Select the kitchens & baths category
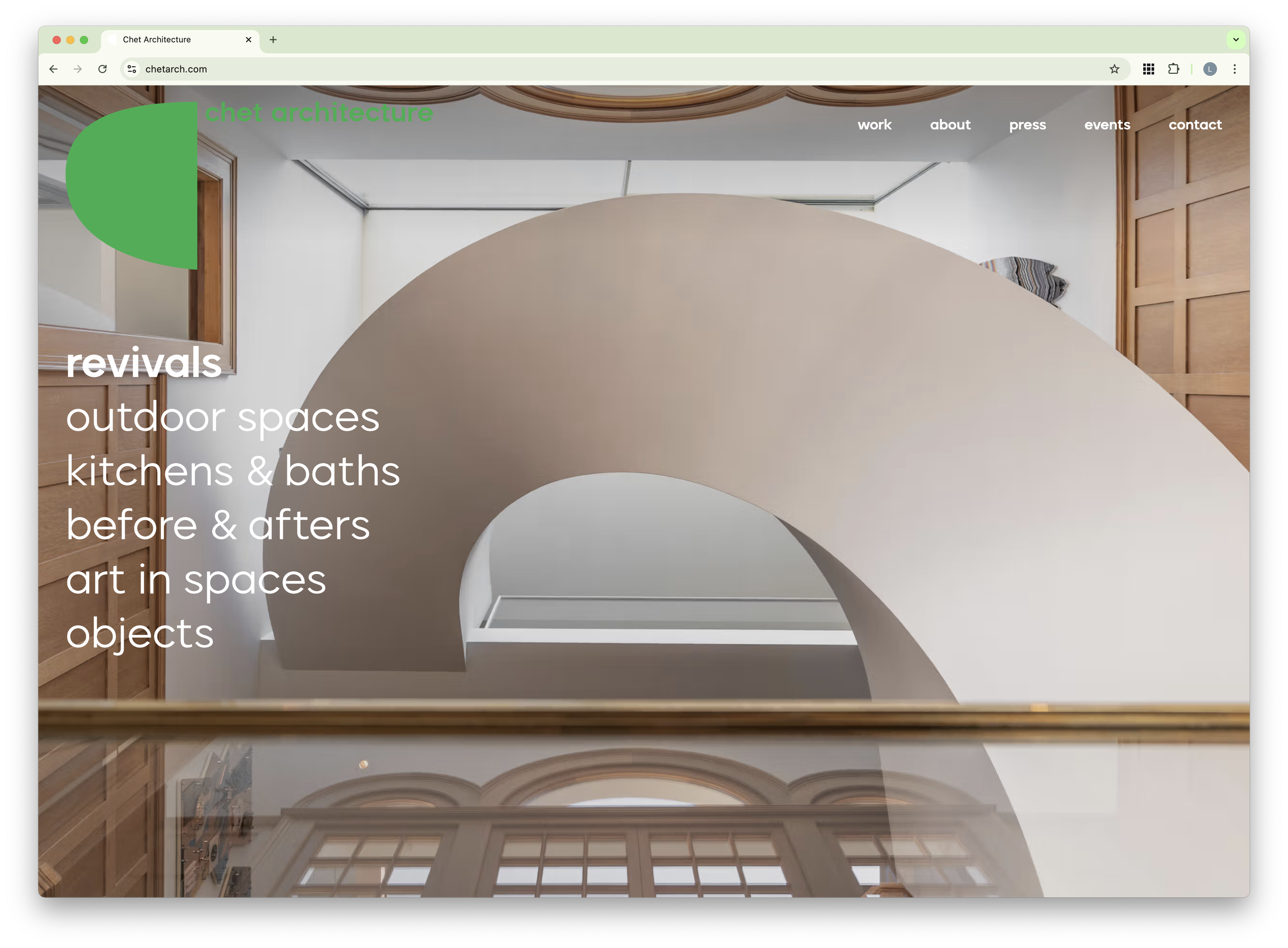1288x948 pixels. tap(232, 471)
